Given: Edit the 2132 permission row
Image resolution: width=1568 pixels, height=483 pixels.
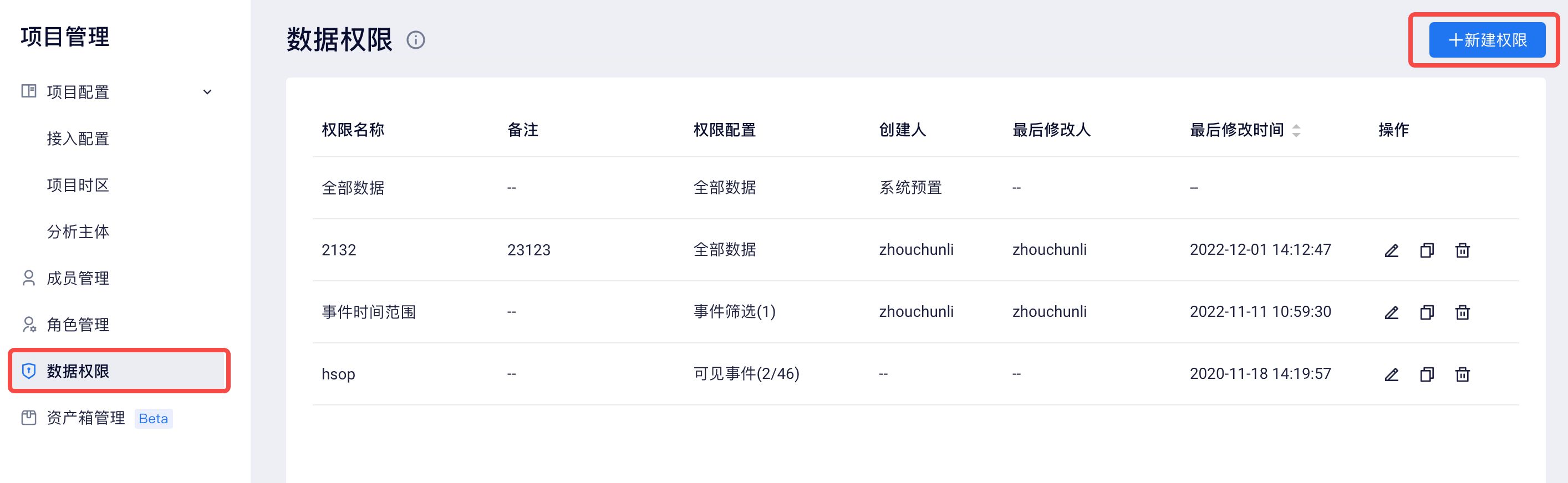Looking at the screenshot, I should tap(1392, 250).
